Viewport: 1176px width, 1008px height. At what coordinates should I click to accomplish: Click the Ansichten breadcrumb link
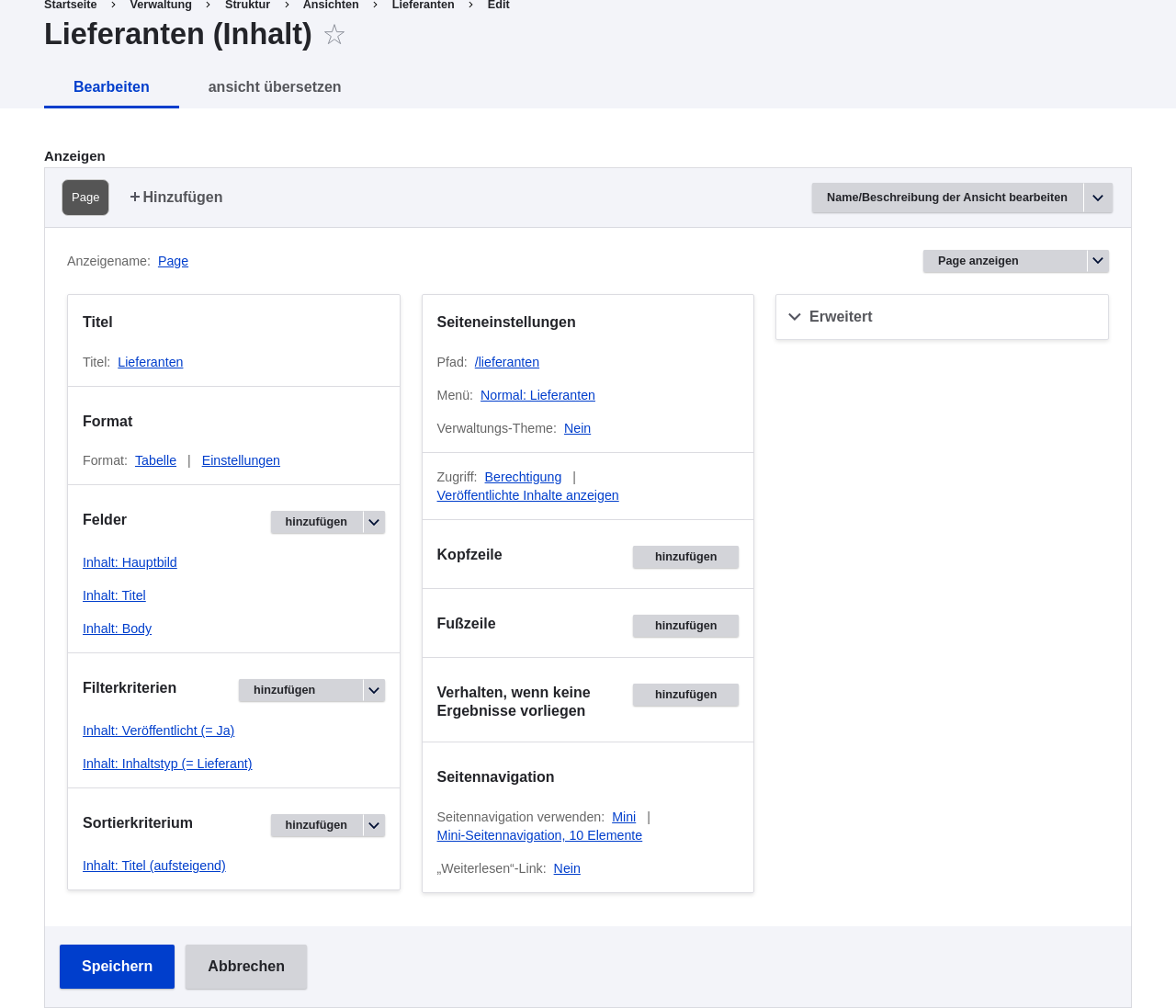coord(331,6)
